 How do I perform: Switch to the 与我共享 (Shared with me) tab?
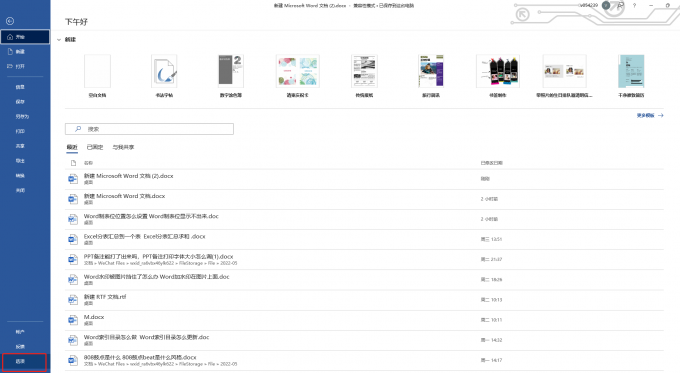click(x=123, y=147)
